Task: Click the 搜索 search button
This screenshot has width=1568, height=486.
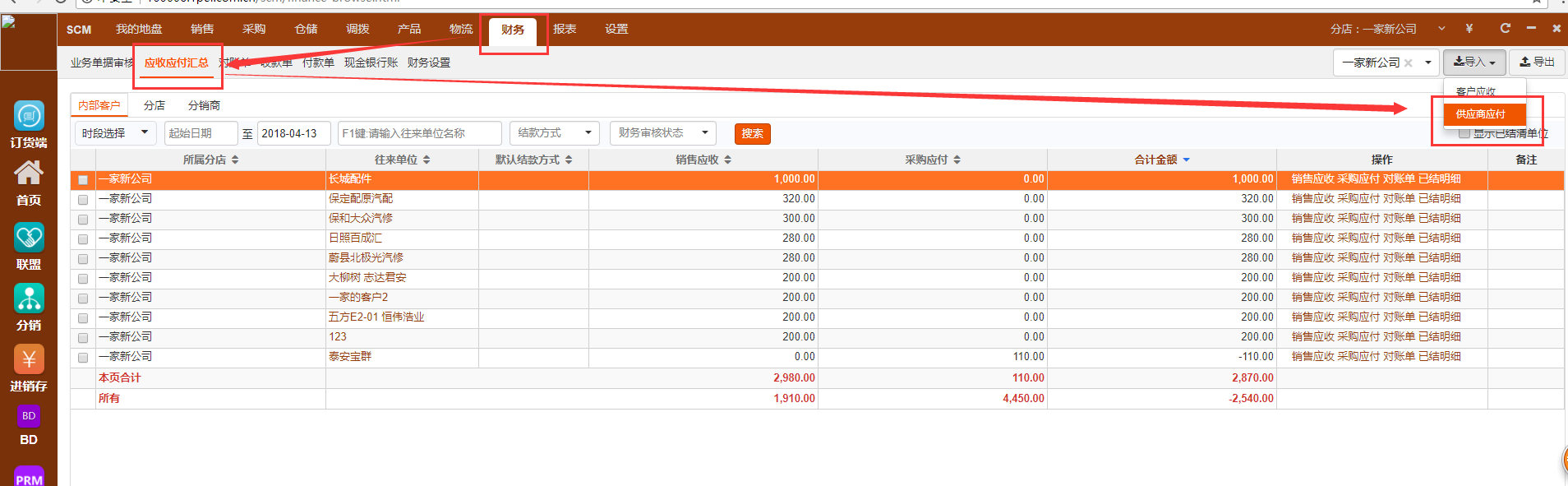Action: (752, 134)
